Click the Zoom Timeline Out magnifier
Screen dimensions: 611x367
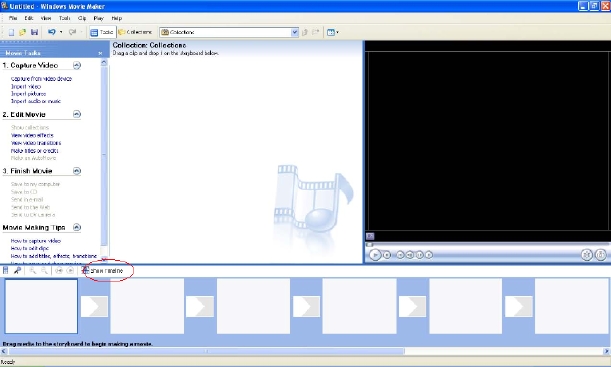click(44, 270)
